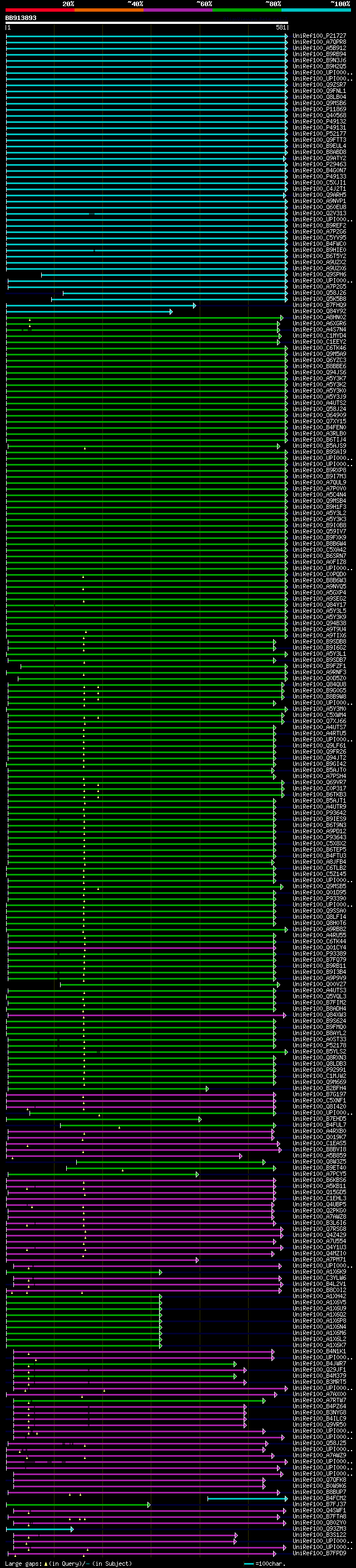Select the UniRef100_Q69VR7 label
356x1568 pixels.
319,783
